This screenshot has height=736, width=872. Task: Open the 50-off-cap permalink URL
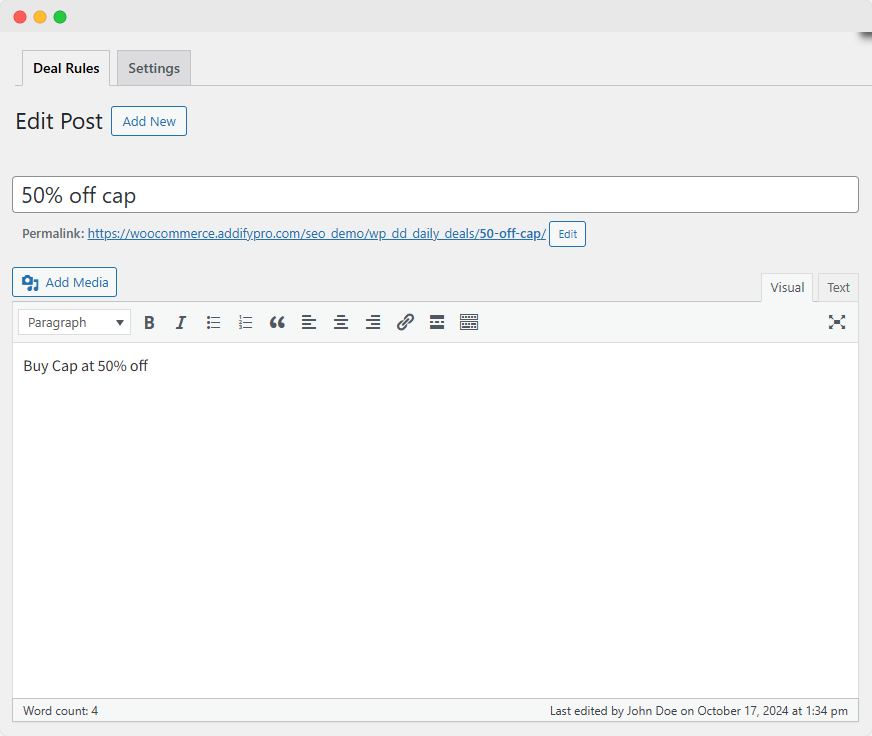click(x=316, y=234)
